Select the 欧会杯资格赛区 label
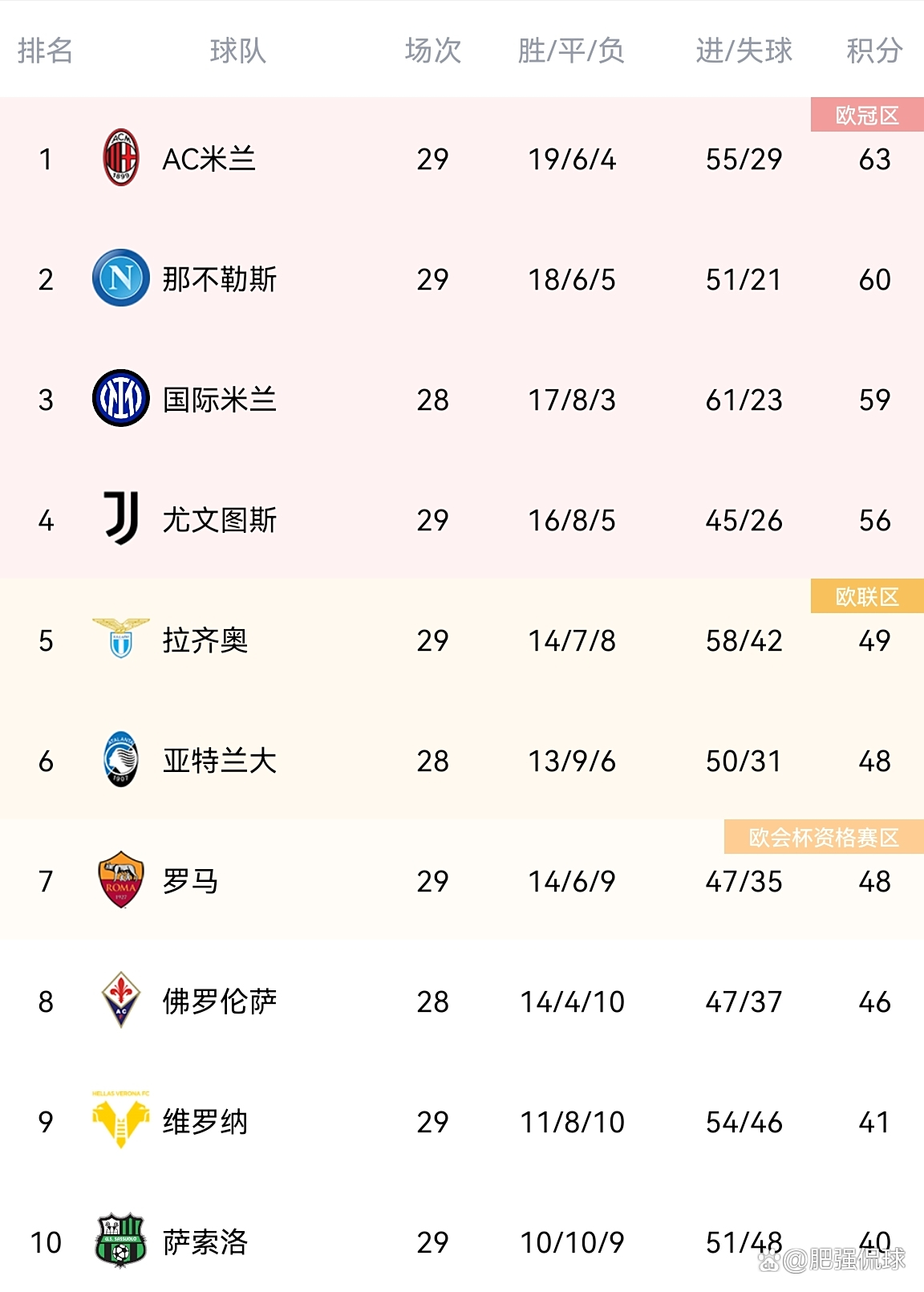This screenshot has height=1292, width=924. tap(824, 837)
